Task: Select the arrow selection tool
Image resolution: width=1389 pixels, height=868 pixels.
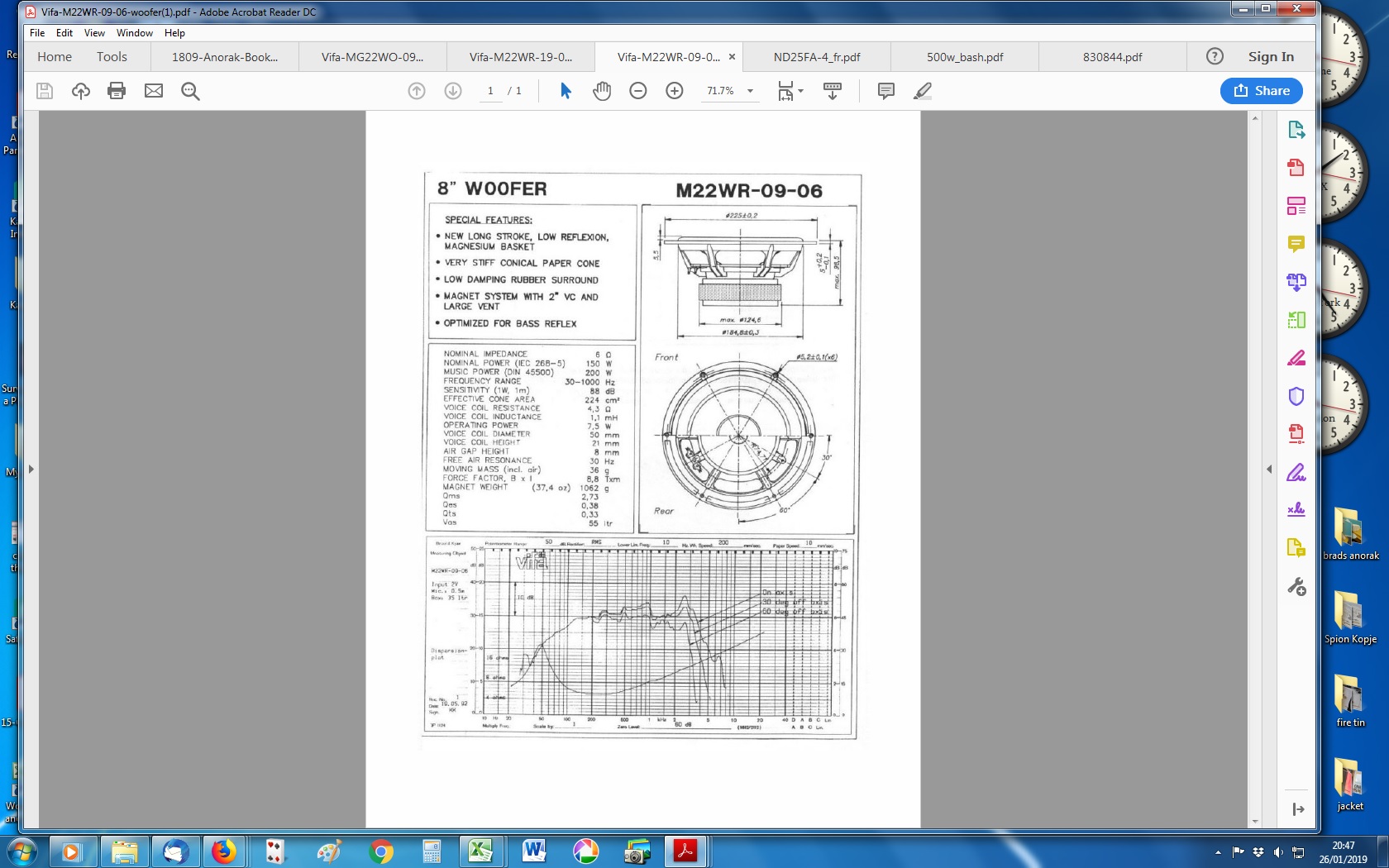Action: point(566,91)
